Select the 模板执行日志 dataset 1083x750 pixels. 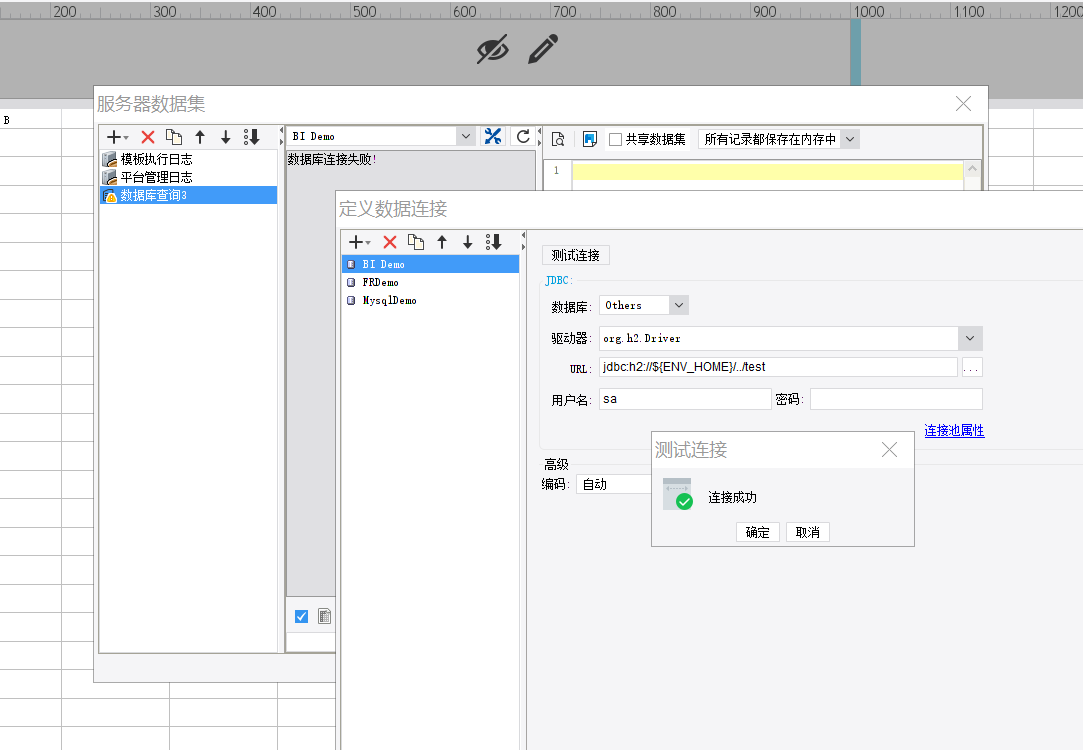coord(189,160)
